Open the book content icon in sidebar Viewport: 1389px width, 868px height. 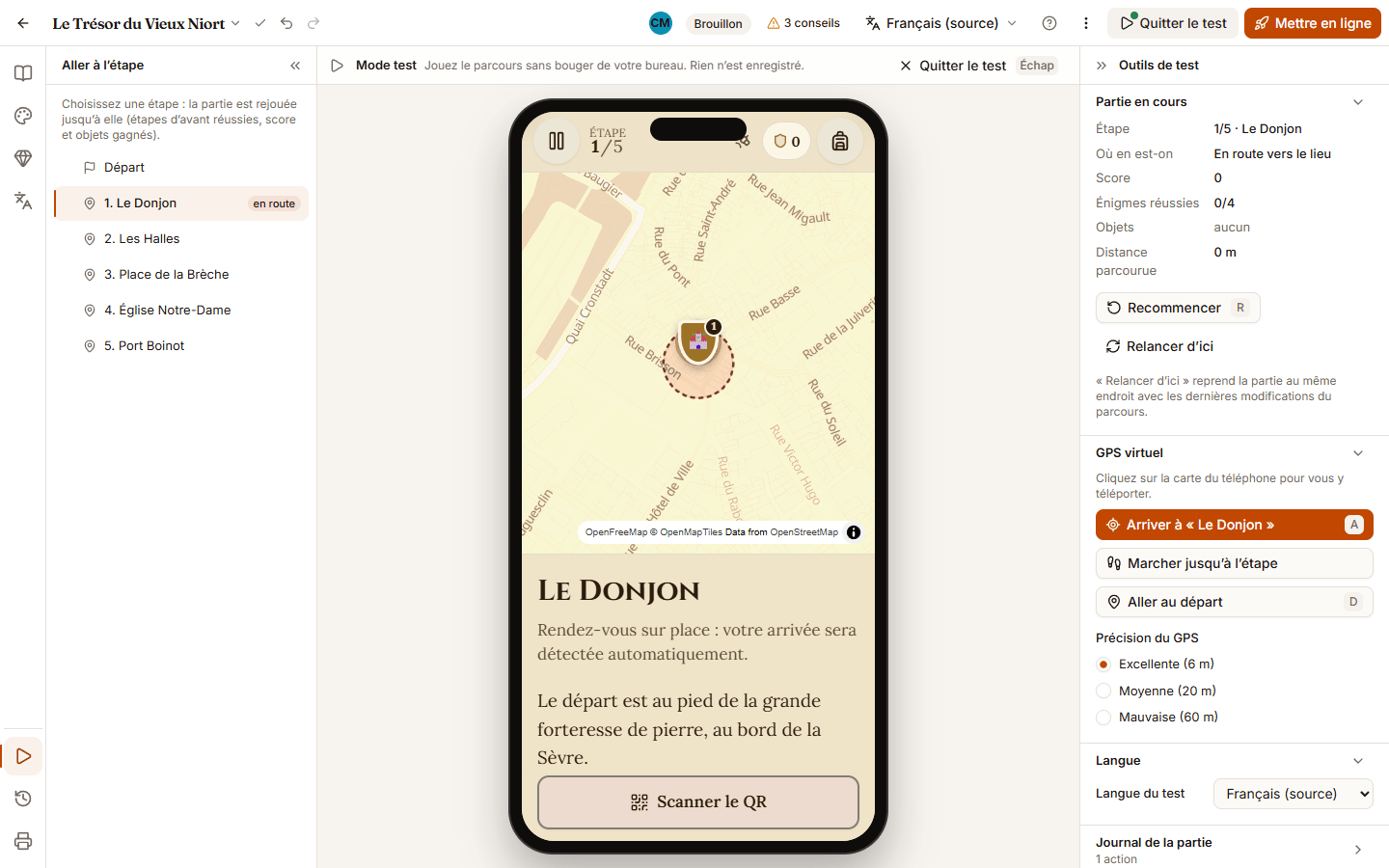tap(23, 73)
